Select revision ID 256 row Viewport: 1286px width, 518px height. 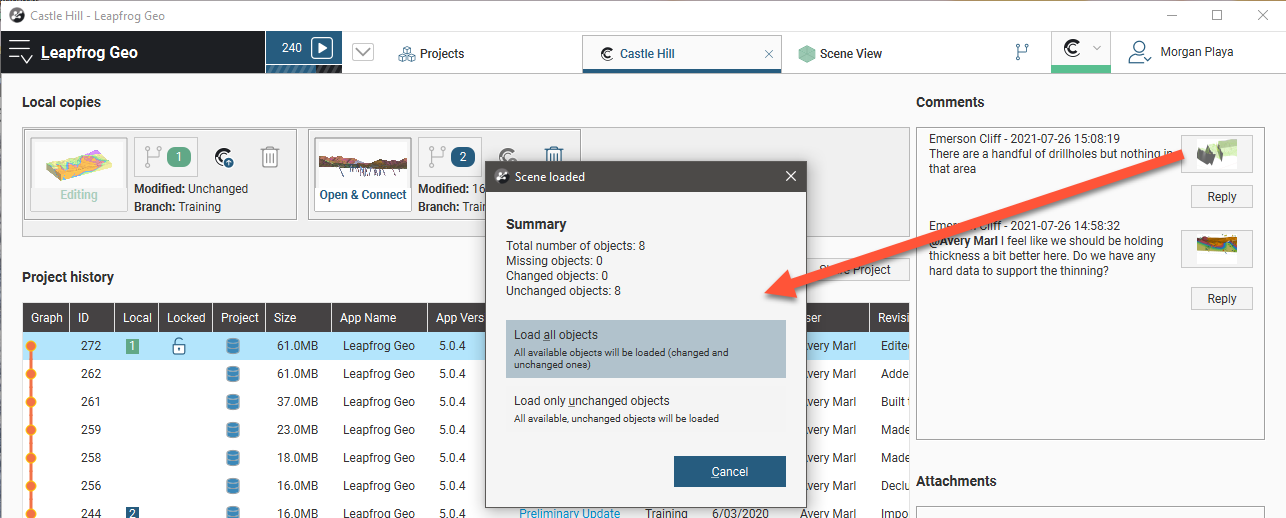[466, 486]
